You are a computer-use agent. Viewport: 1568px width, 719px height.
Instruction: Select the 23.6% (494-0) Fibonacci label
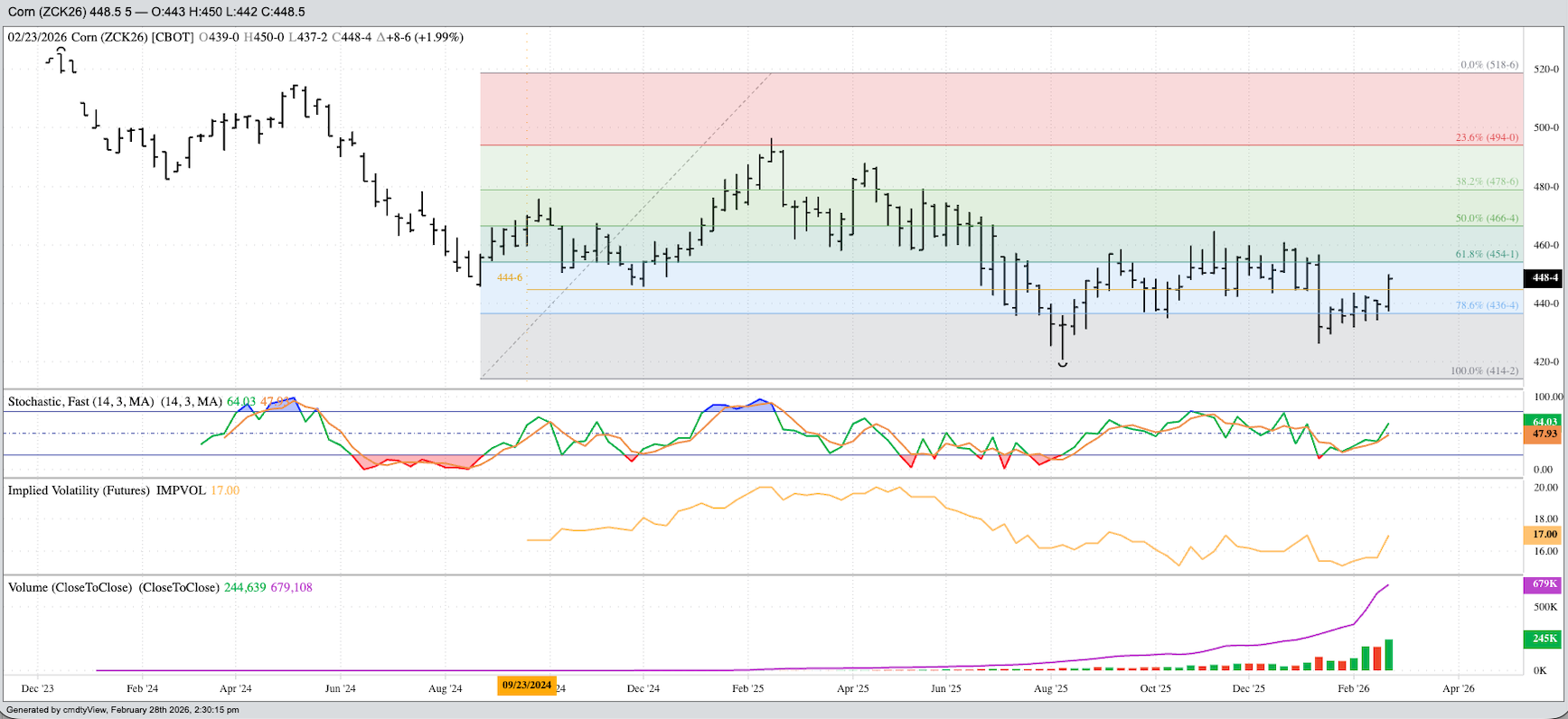coord(1487,137)
